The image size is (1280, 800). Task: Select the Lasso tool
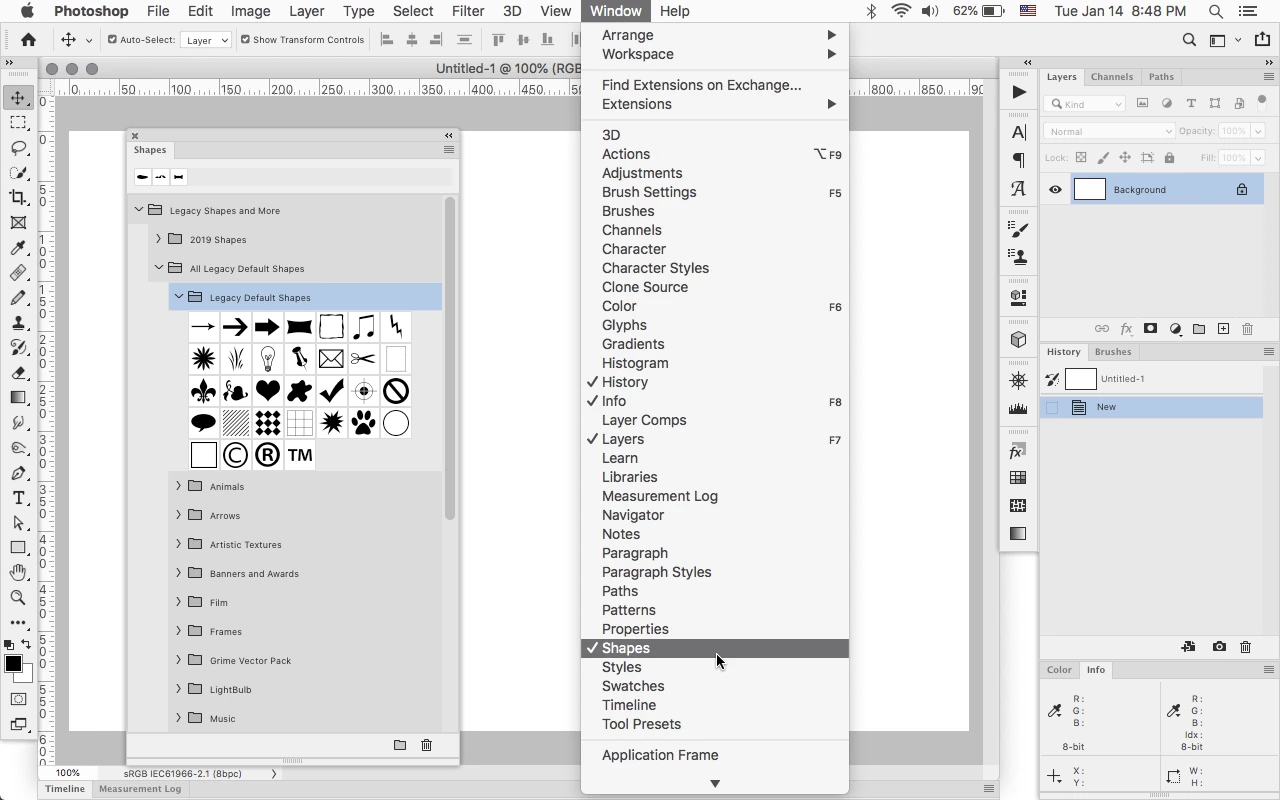(18, 148)
